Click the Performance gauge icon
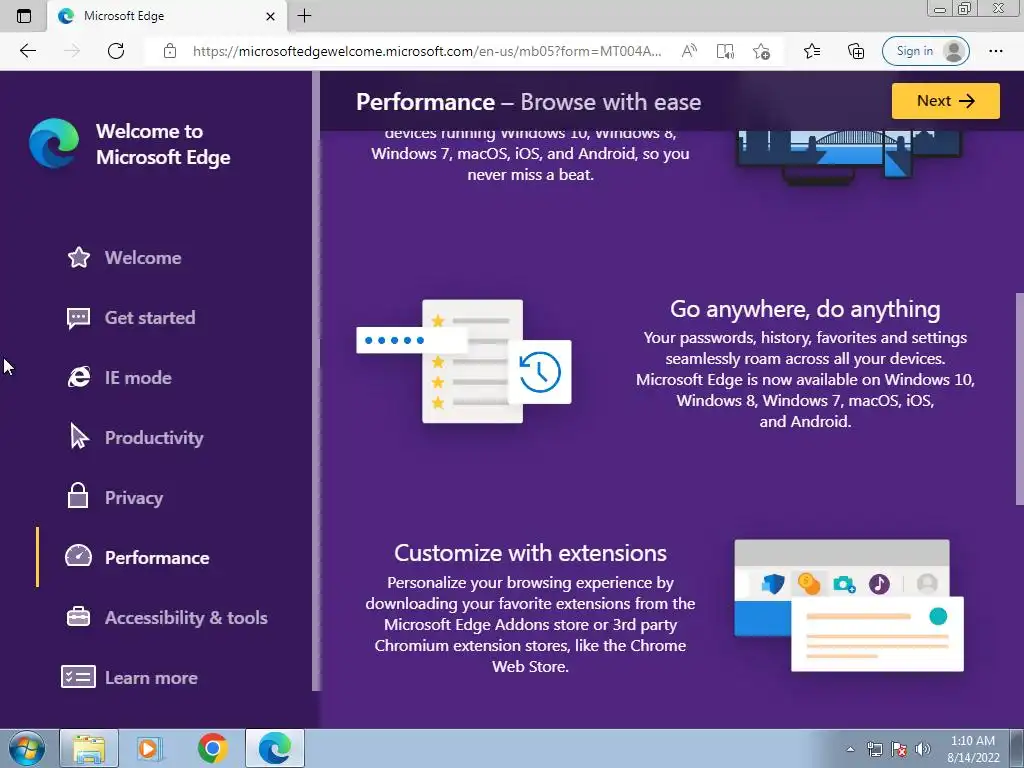Viewport: 1024px width, 768px height. (78, 556)
